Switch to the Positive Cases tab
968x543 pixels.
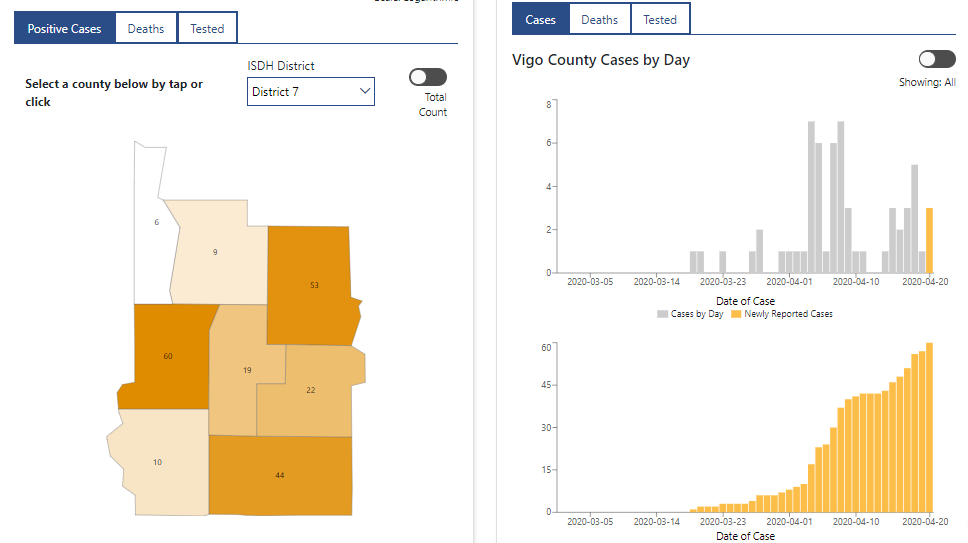click(64, 29)
